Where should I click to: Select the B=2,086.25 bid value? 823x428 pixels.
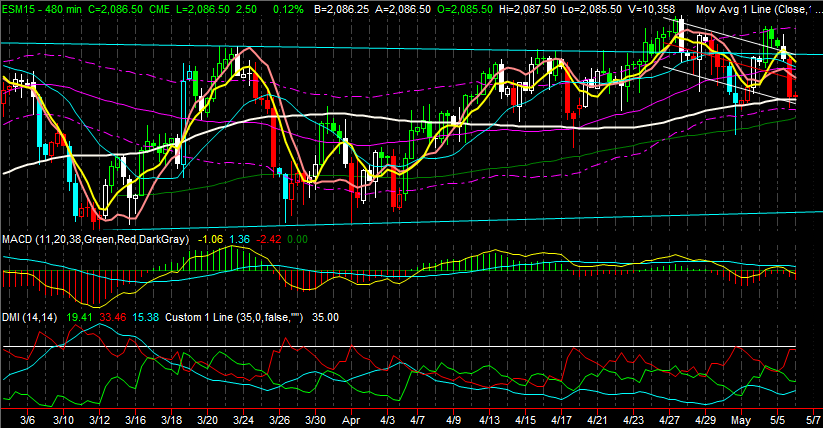(x=343, y=9)
